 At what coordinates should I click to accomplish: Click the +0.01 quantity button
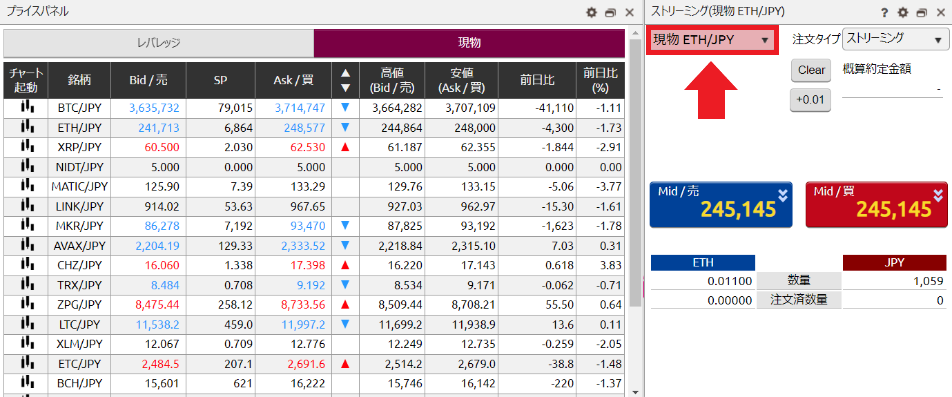click(811, 100)
